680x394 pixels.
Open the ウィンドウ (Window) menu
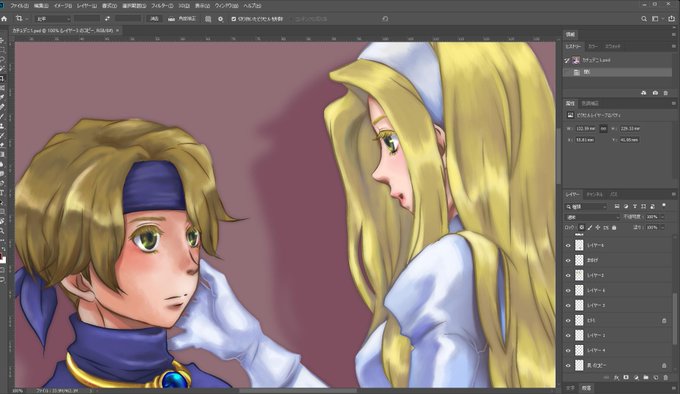(x=226, y=6)
